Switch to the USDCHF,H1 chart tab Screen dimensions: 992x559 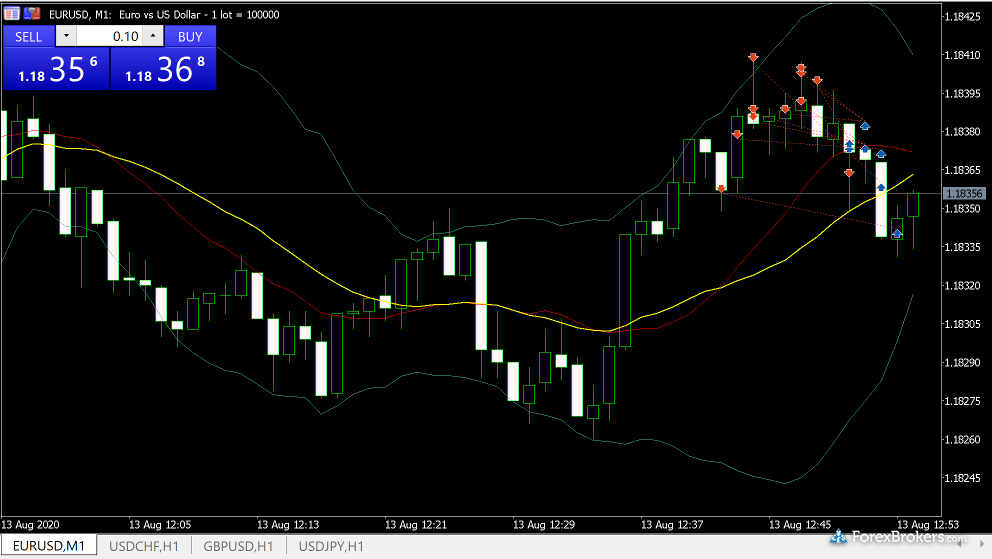coord(144,546)
